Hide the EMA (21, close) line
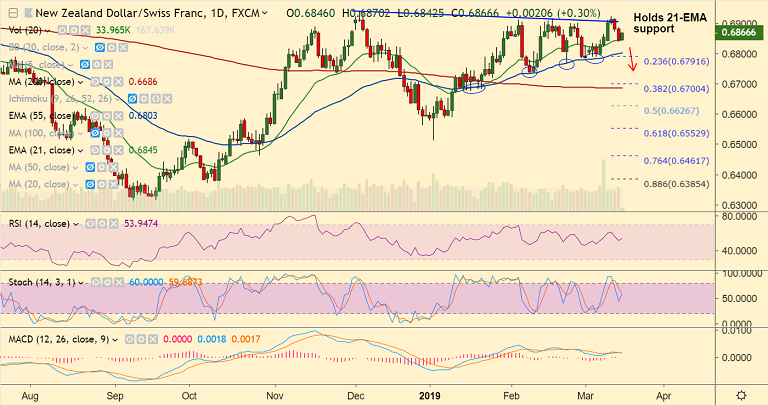The image size is (768, 405). click(x=95, y=150)
